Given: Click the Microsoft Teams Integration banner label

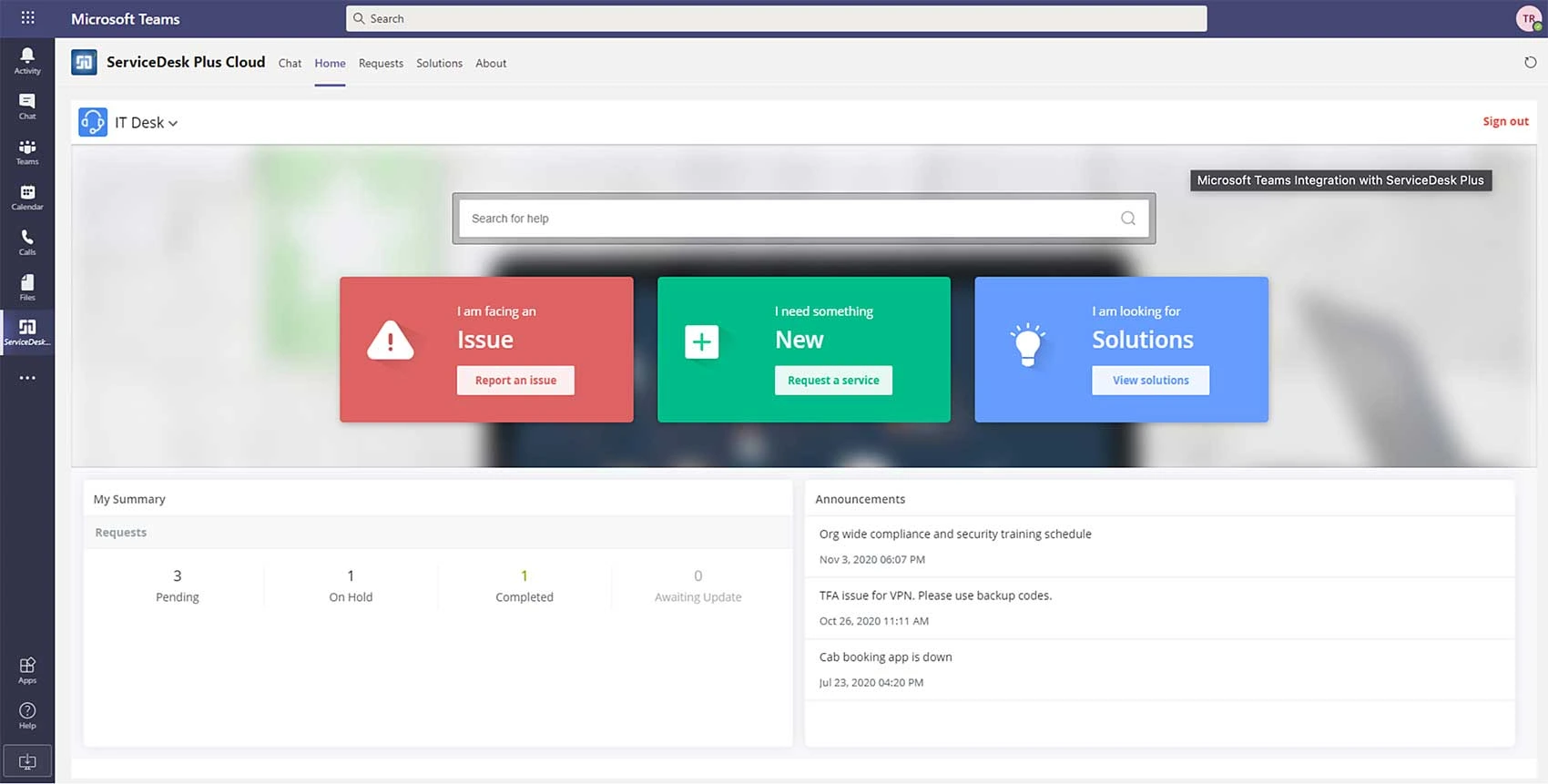Looking at the screenshot, I should 1340,180.
